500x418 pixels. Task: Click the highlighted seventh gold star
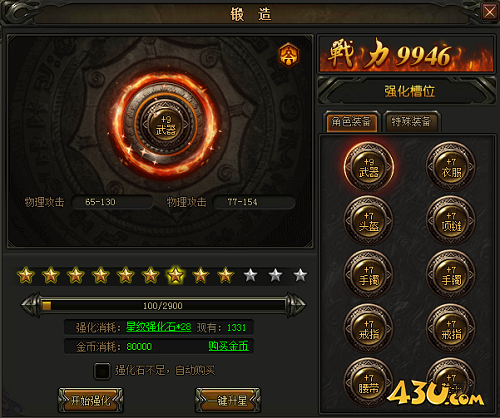tap(175, 275)
